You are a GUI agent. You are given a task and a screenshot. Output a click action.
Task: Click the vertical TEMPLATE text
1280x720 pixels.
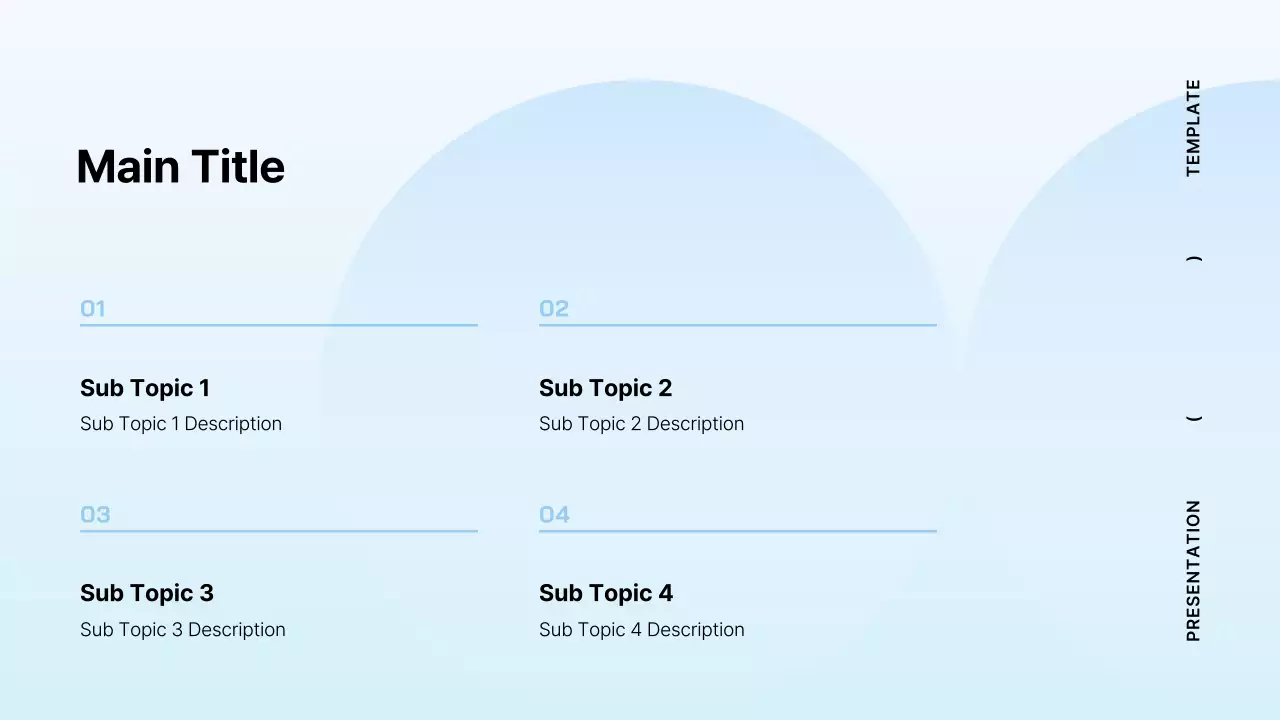tap(1193, 128)
